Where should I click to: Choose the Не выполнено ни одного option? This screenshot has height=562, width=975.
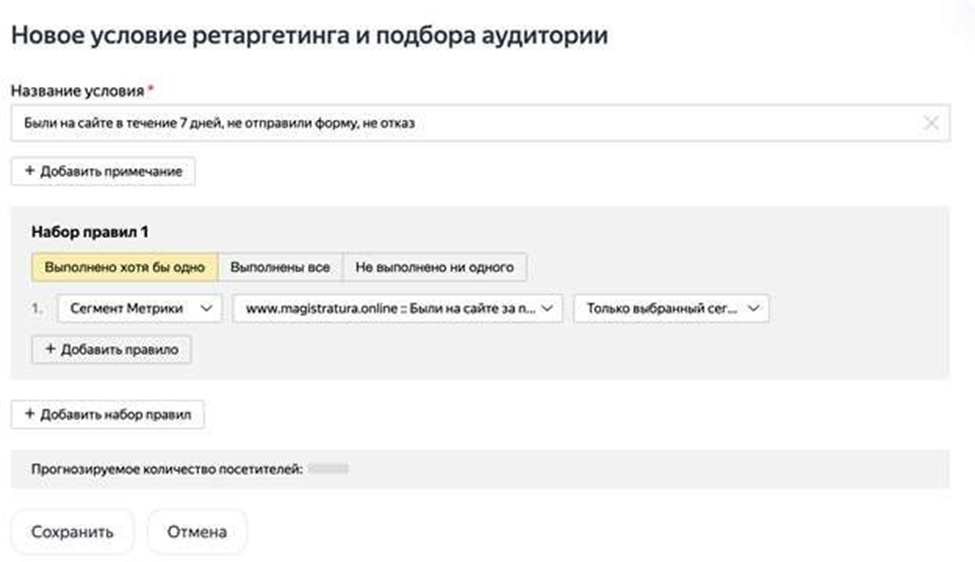pos(434,268)
